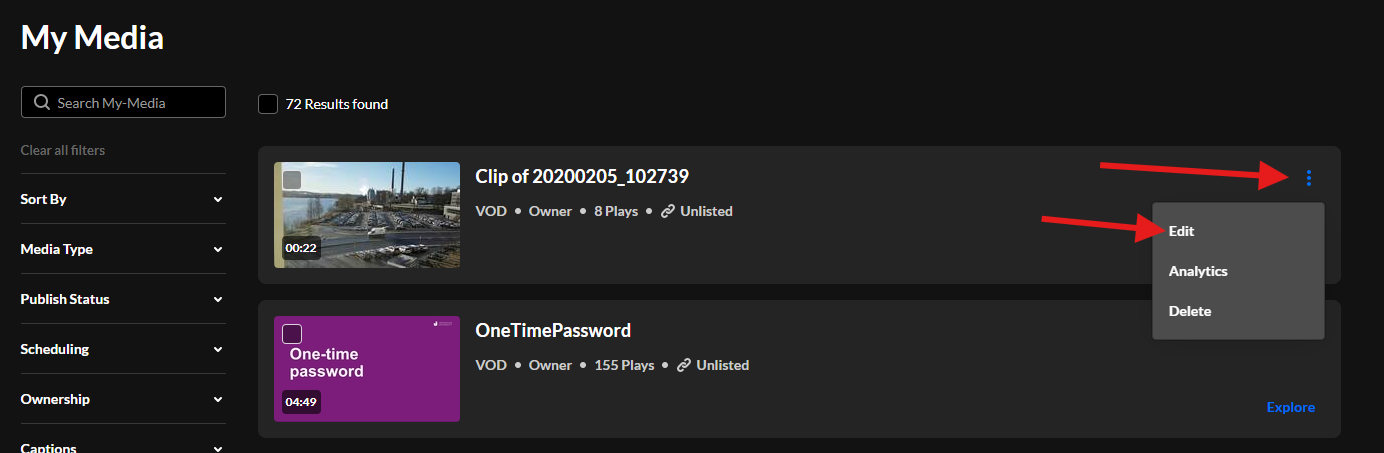Check the OneTimePassword video checkbox
1384x453 pixels.
point(292,334)
